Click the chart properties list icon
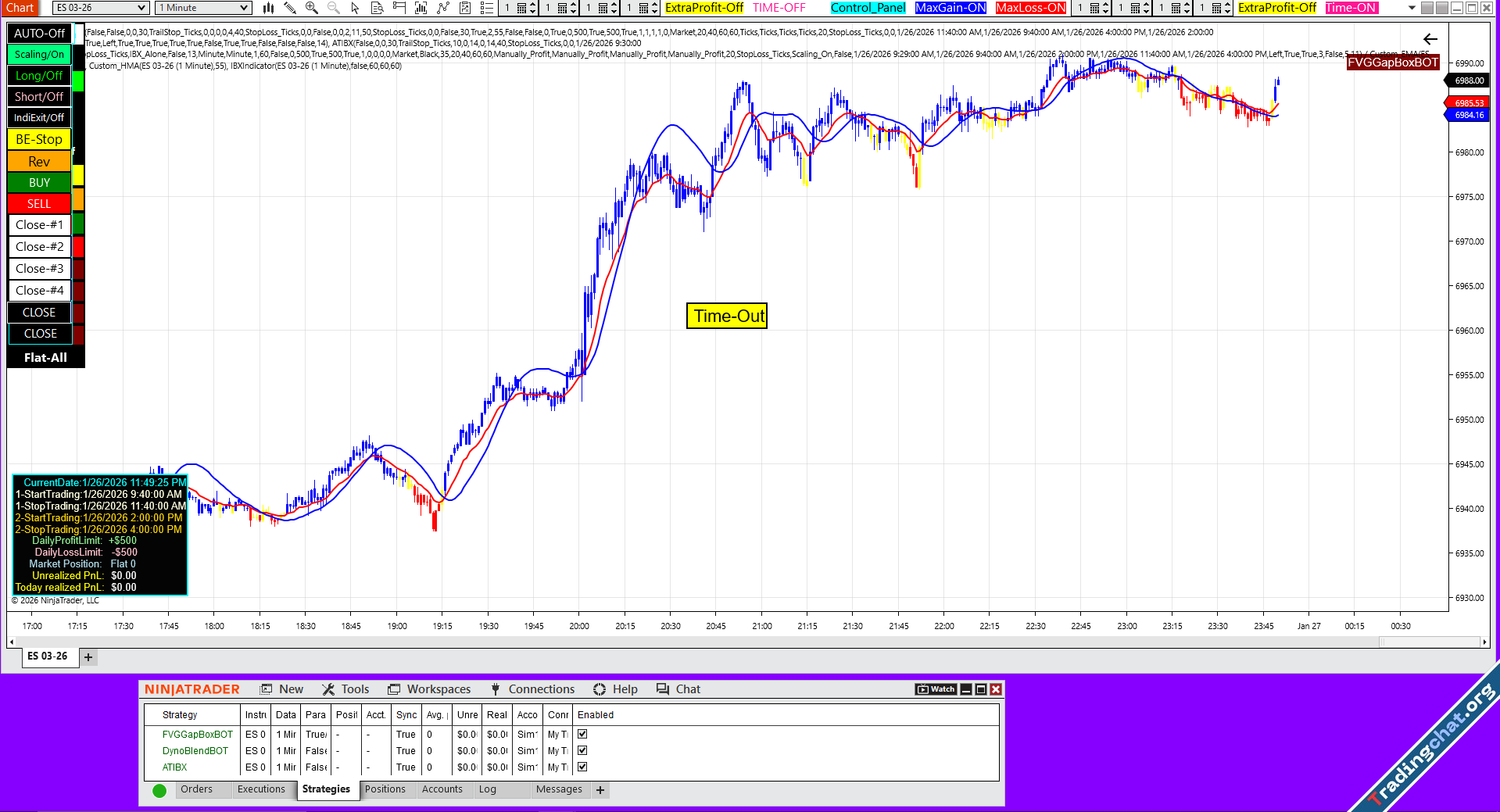Screen dimensions: 1500x812 pyautogui.click(x=486, y=8)
